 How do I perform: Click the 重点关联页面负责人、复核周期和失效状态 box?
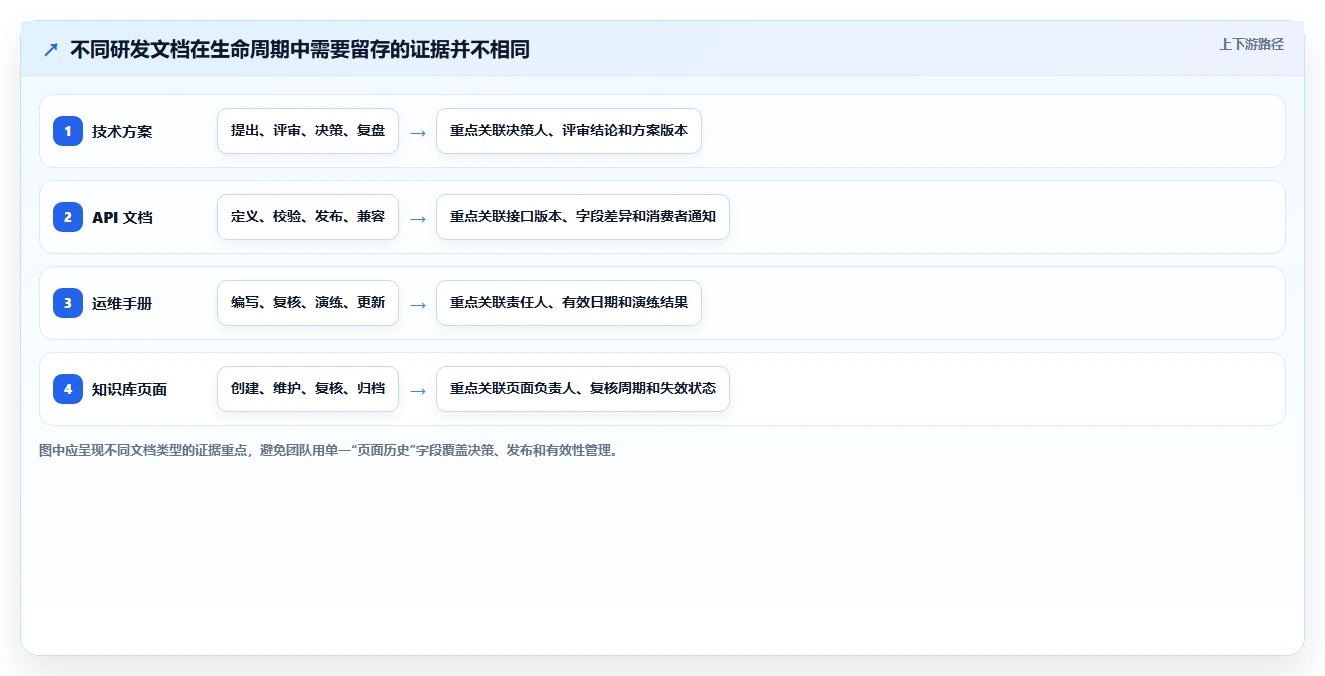(x=583, y=389)
